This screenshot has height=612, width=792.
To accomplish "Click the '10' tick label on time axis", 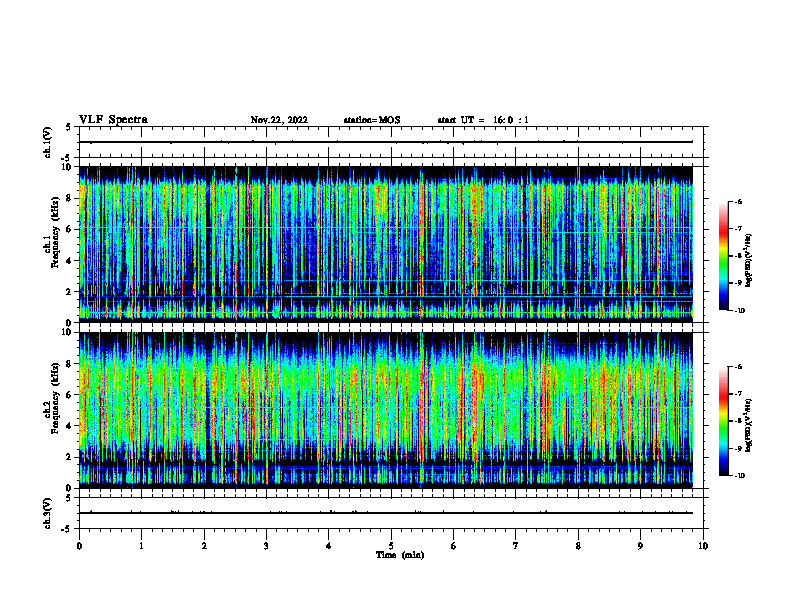I will tap(703, 546).
